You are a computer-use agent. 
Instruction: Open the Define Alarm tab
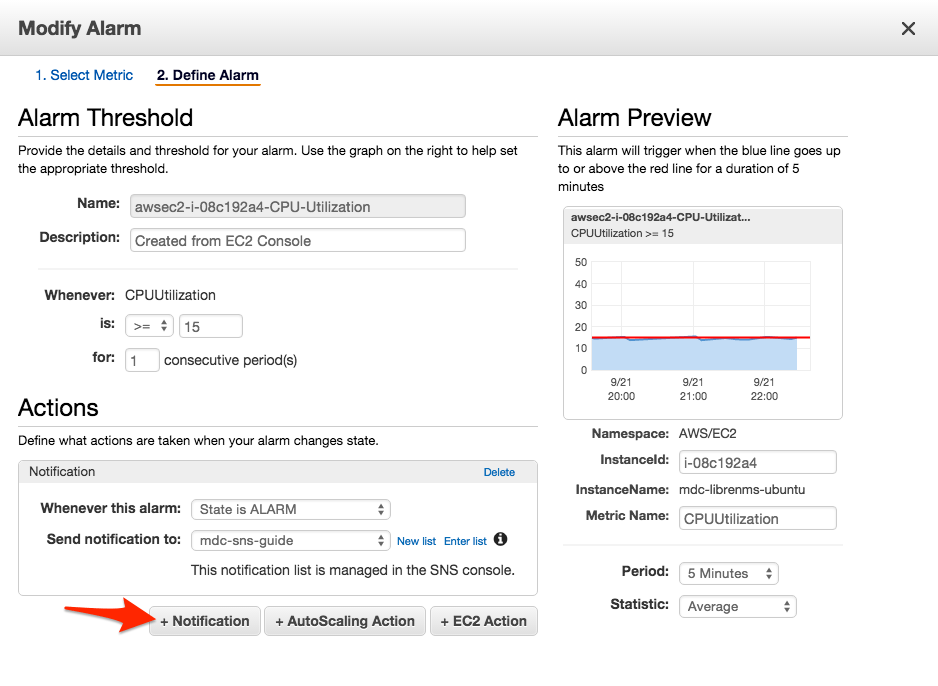point(207,75)
